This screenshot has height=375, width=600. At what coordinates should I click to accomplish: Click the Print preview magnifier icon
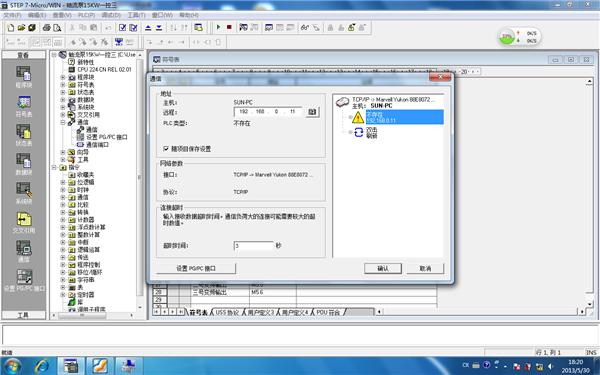57,28
